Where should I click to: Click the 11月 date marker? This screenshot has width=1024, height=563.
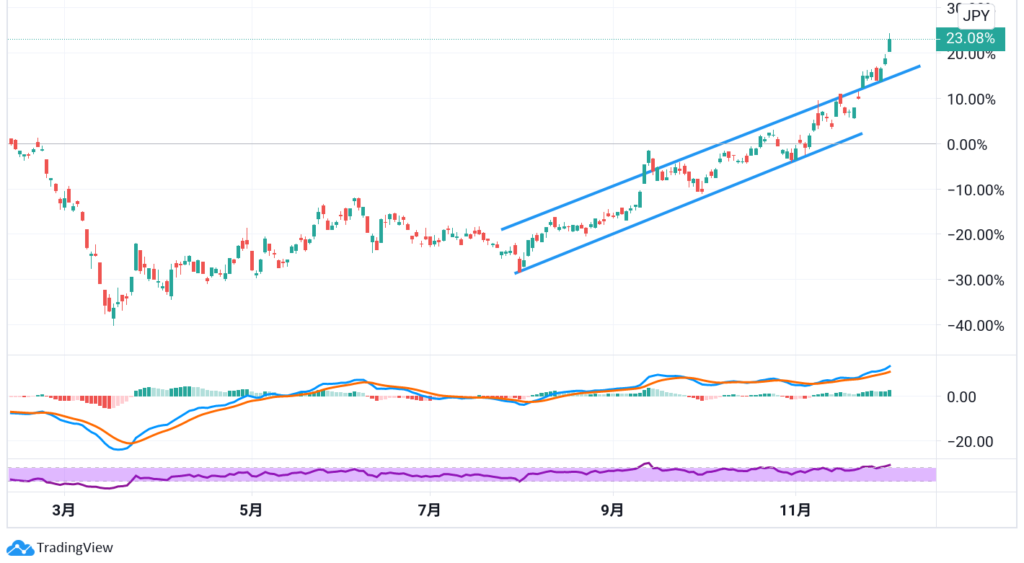[x=795, y=511]
